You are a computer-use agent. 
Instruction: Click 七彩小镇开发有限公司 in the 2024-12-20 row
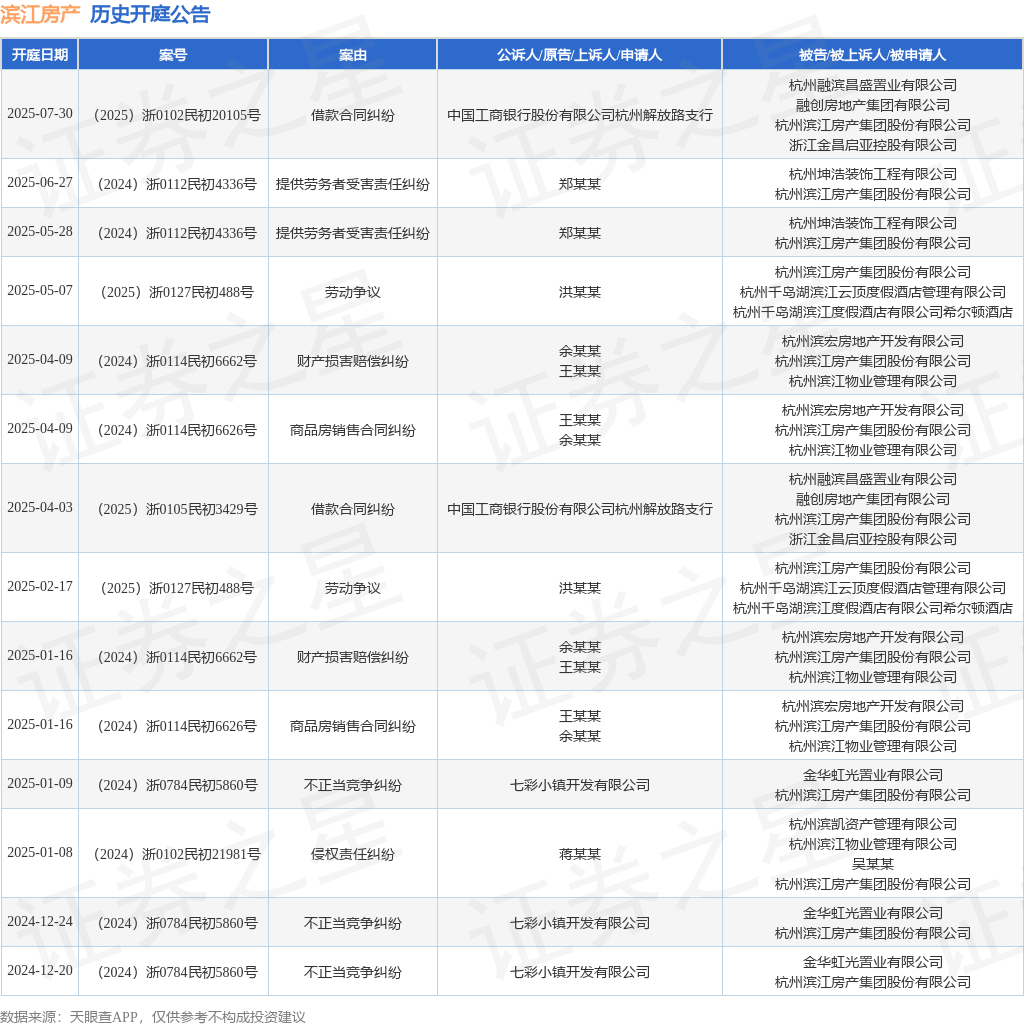tap(580, 972)
